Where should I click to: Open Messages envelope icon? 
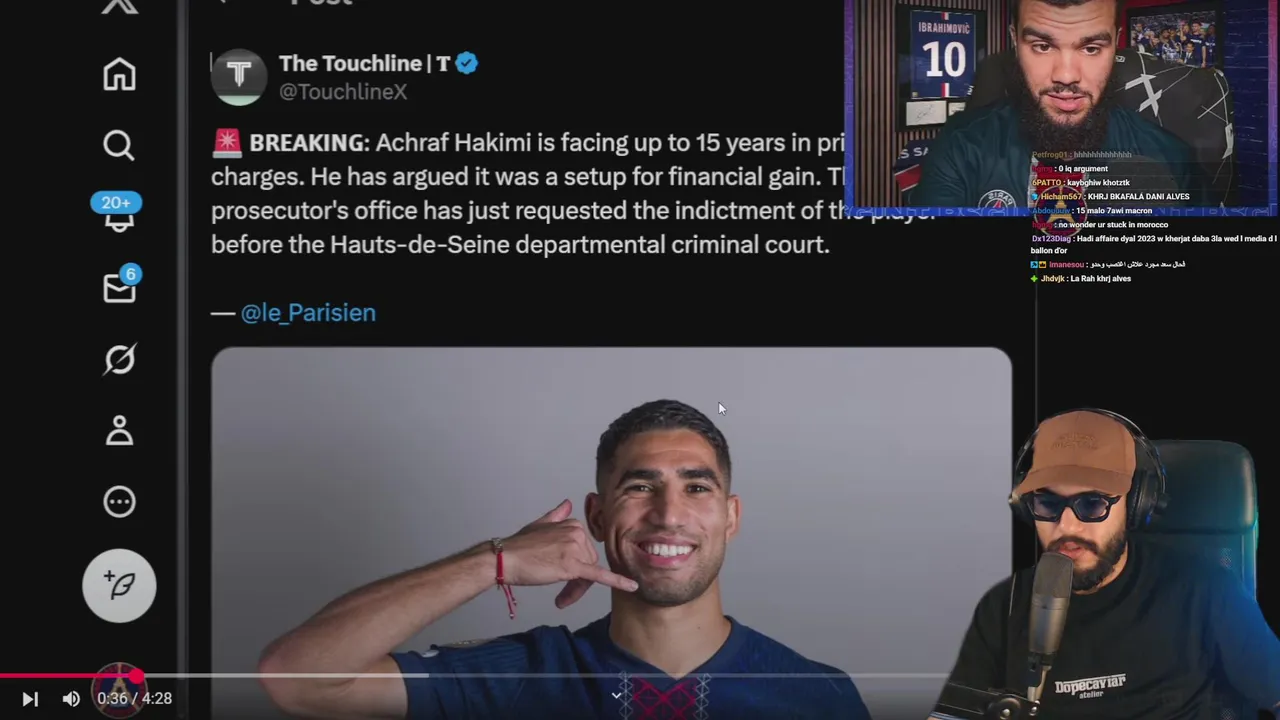(120, 285)
